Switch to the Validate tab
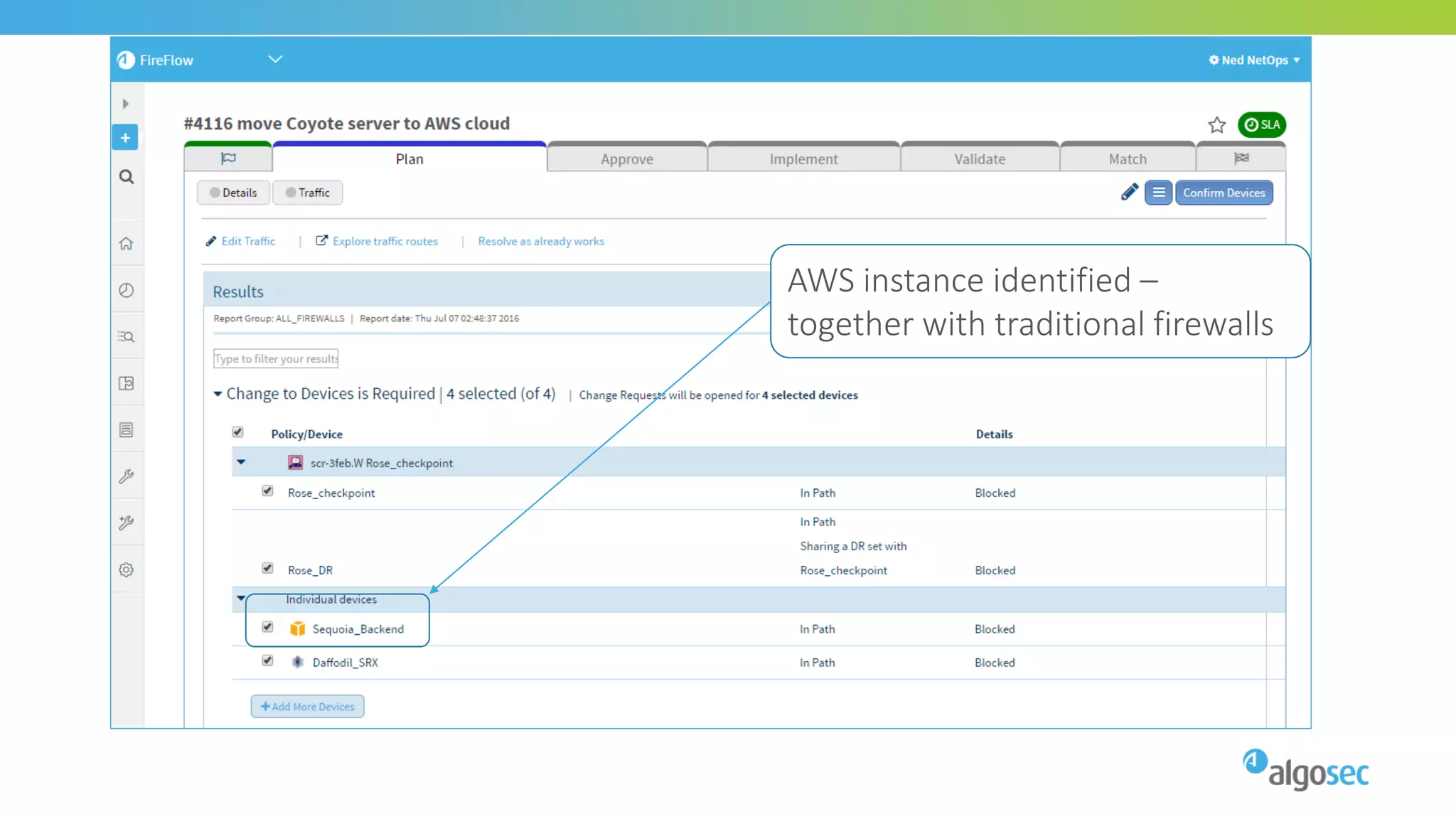Image resolution: width=1456 pixels, height=819 pixels. point(980,159)
